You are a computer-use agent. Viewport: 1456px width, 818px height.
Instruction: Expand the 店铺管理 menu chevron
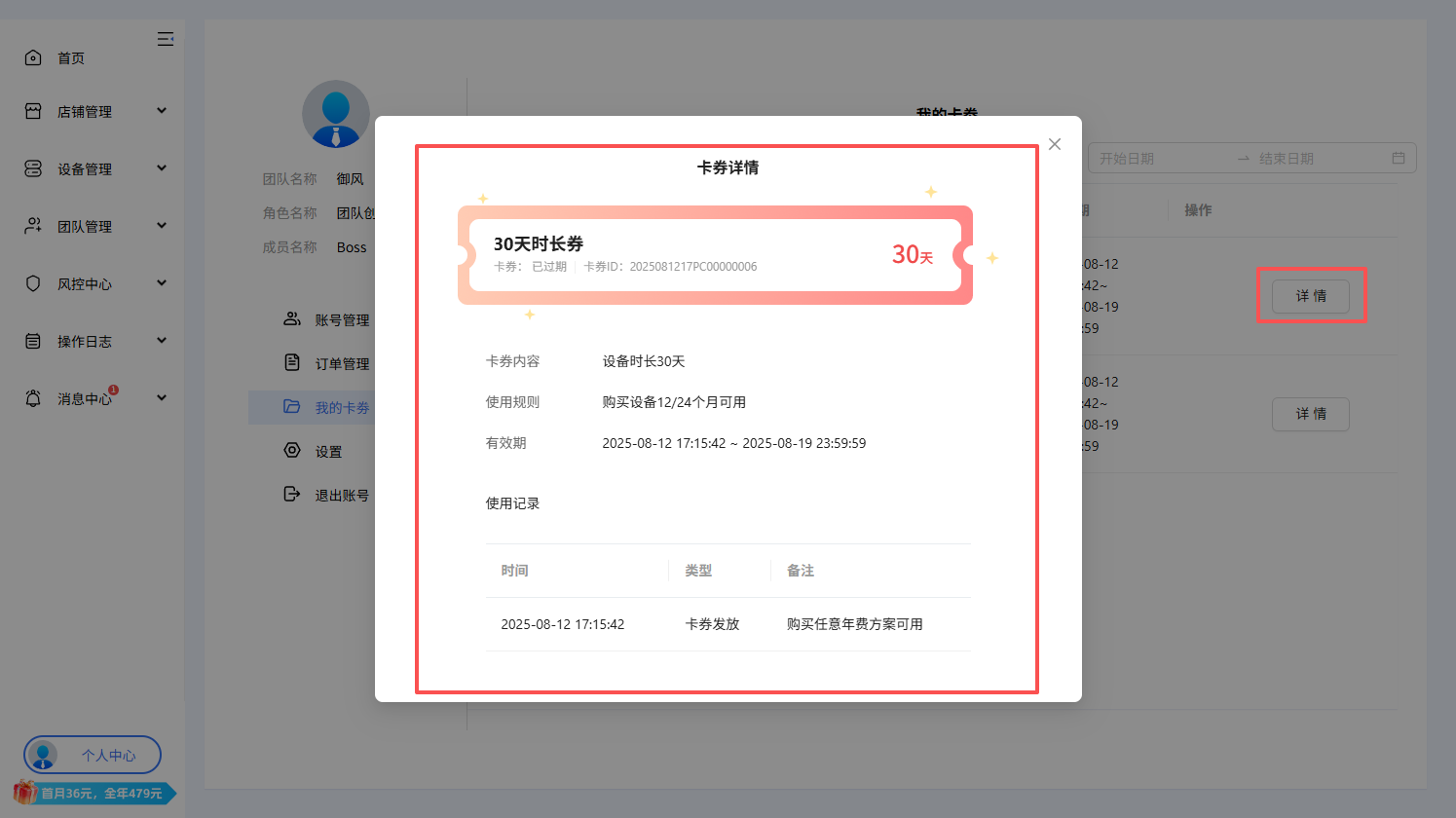(162, 111)
